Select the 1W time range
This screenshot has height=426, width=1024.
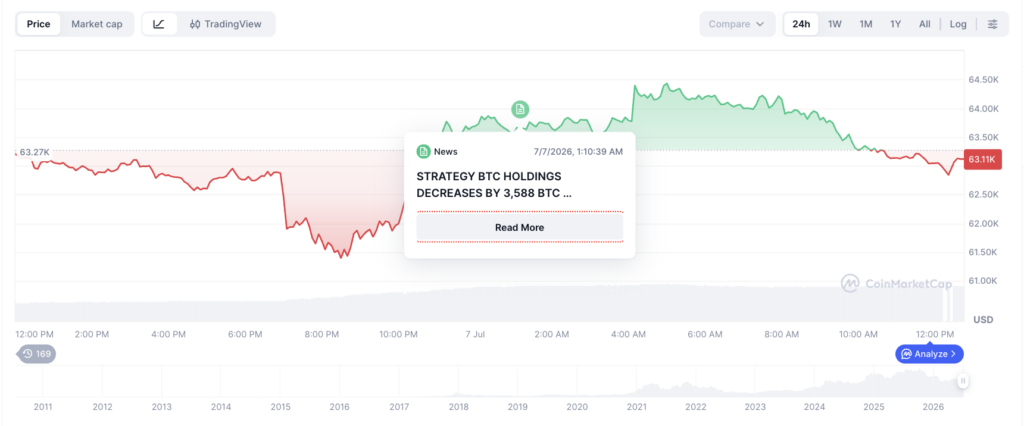tap(835, 24)
